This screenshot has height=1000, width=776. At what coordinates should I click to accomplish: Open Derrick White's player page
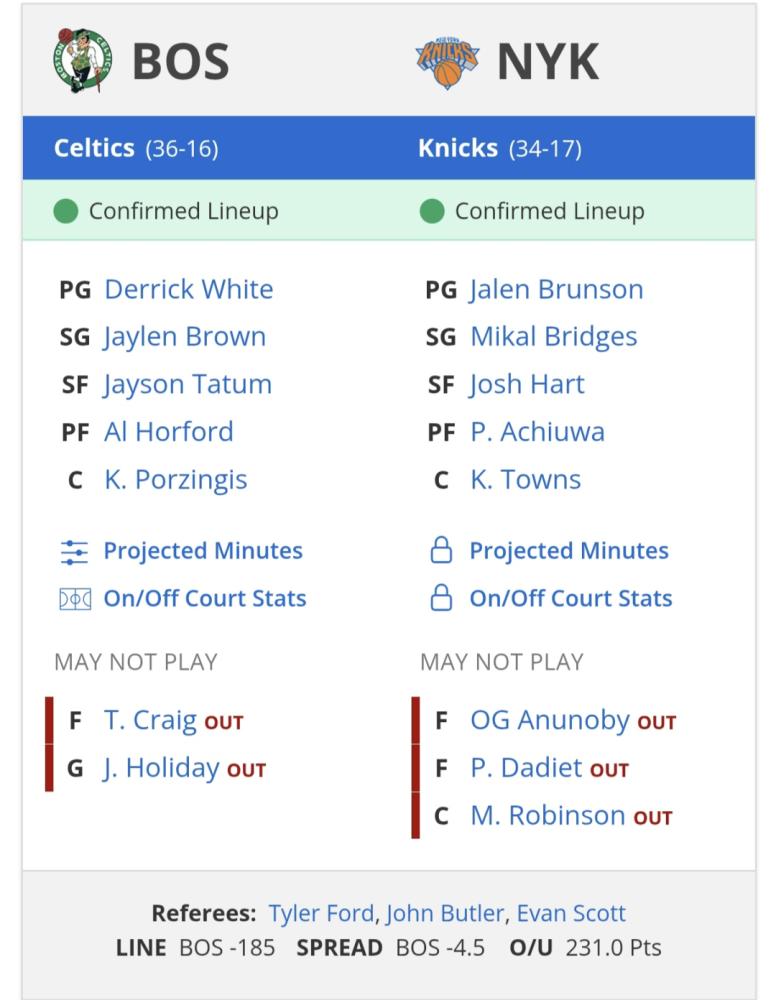(x=189, y=290)
